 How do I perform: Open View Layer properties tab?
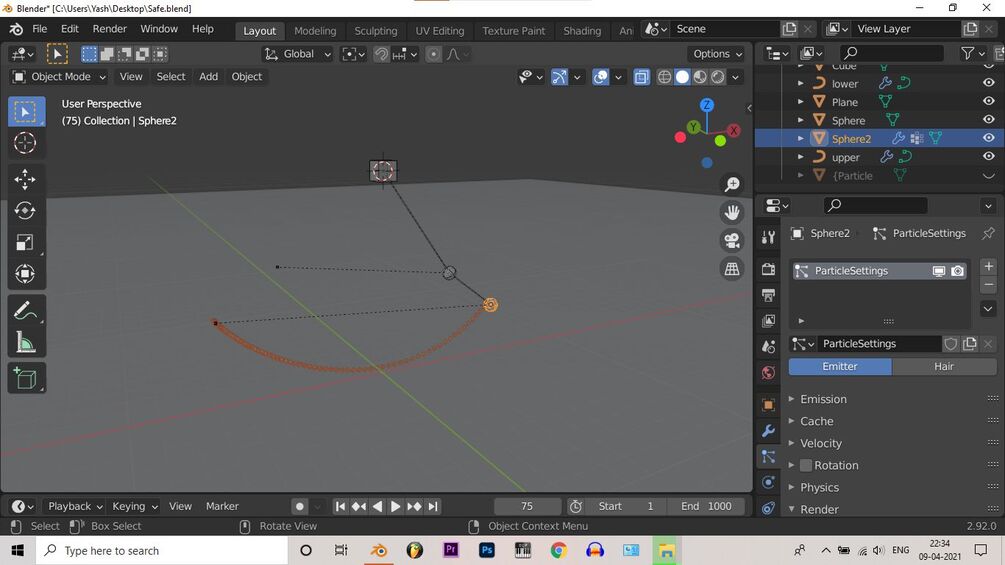tap(768, 320)
